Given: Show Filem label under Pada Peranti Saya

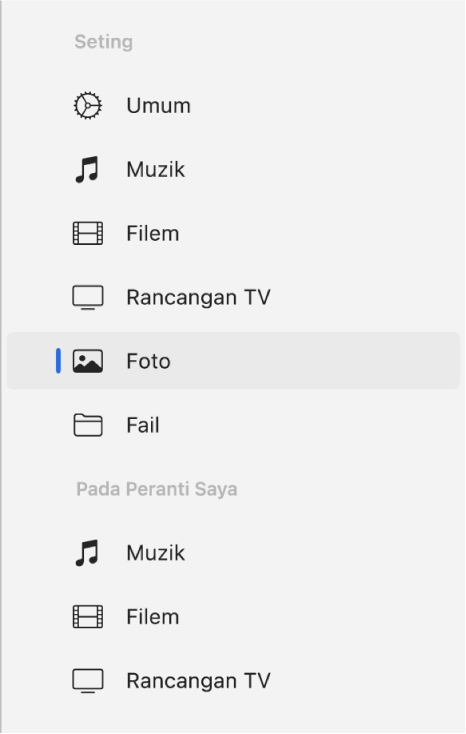Looking at the screenshot, I should pyautogui.click(x=153, y=617).
